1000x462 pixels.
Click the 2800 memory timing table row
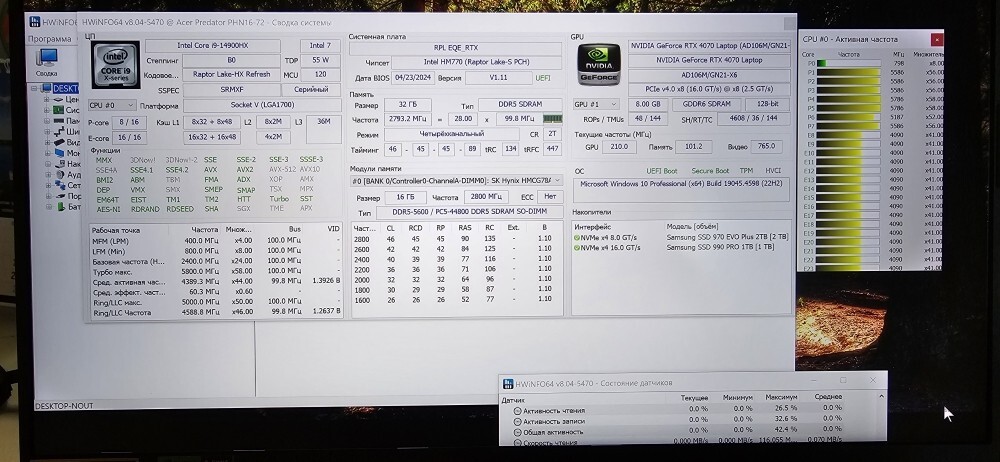pyautogui.click(x=457, y=239)
